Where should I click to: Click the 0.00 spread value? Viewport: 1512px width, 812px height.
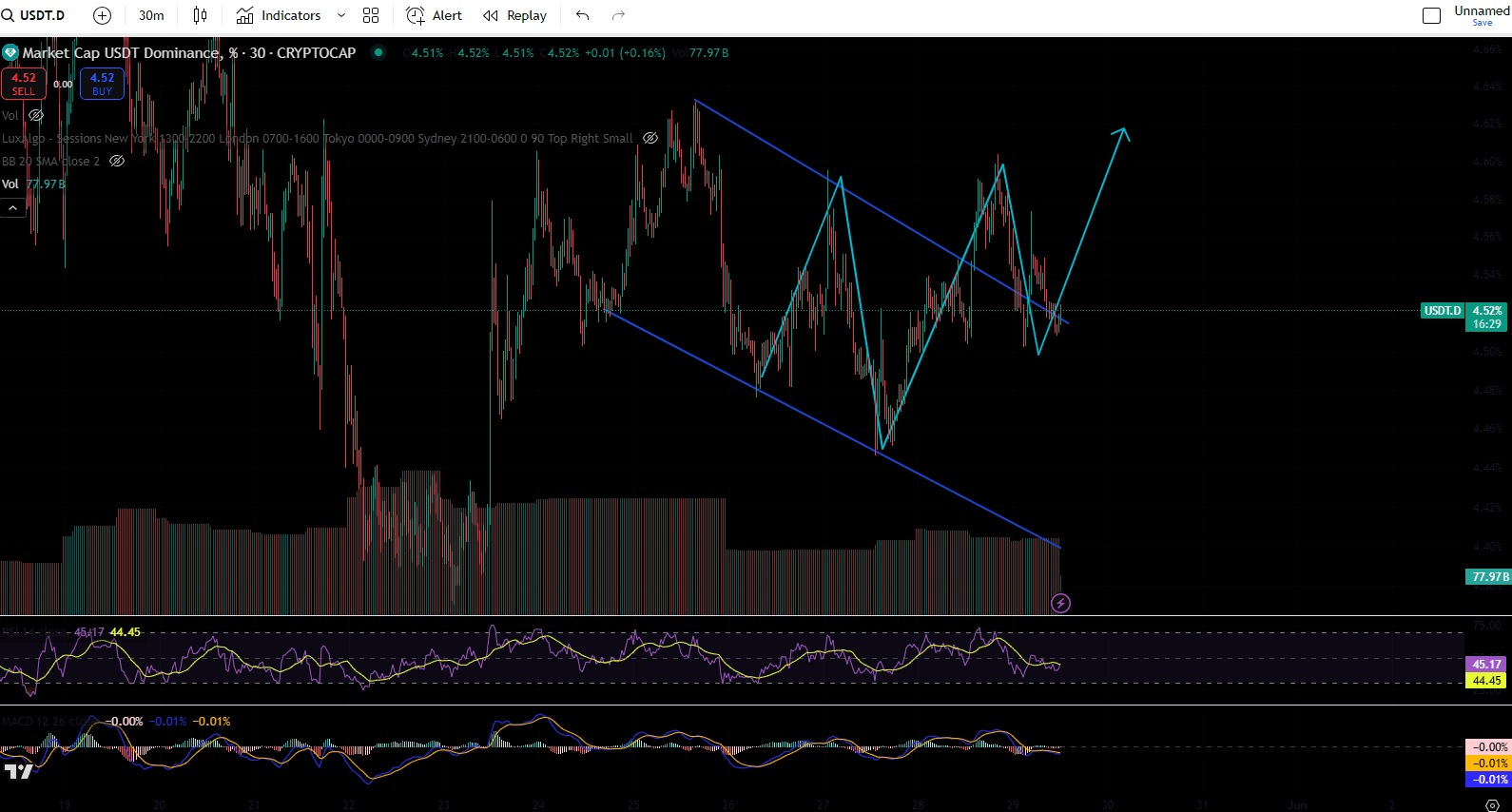coord(63,85)
